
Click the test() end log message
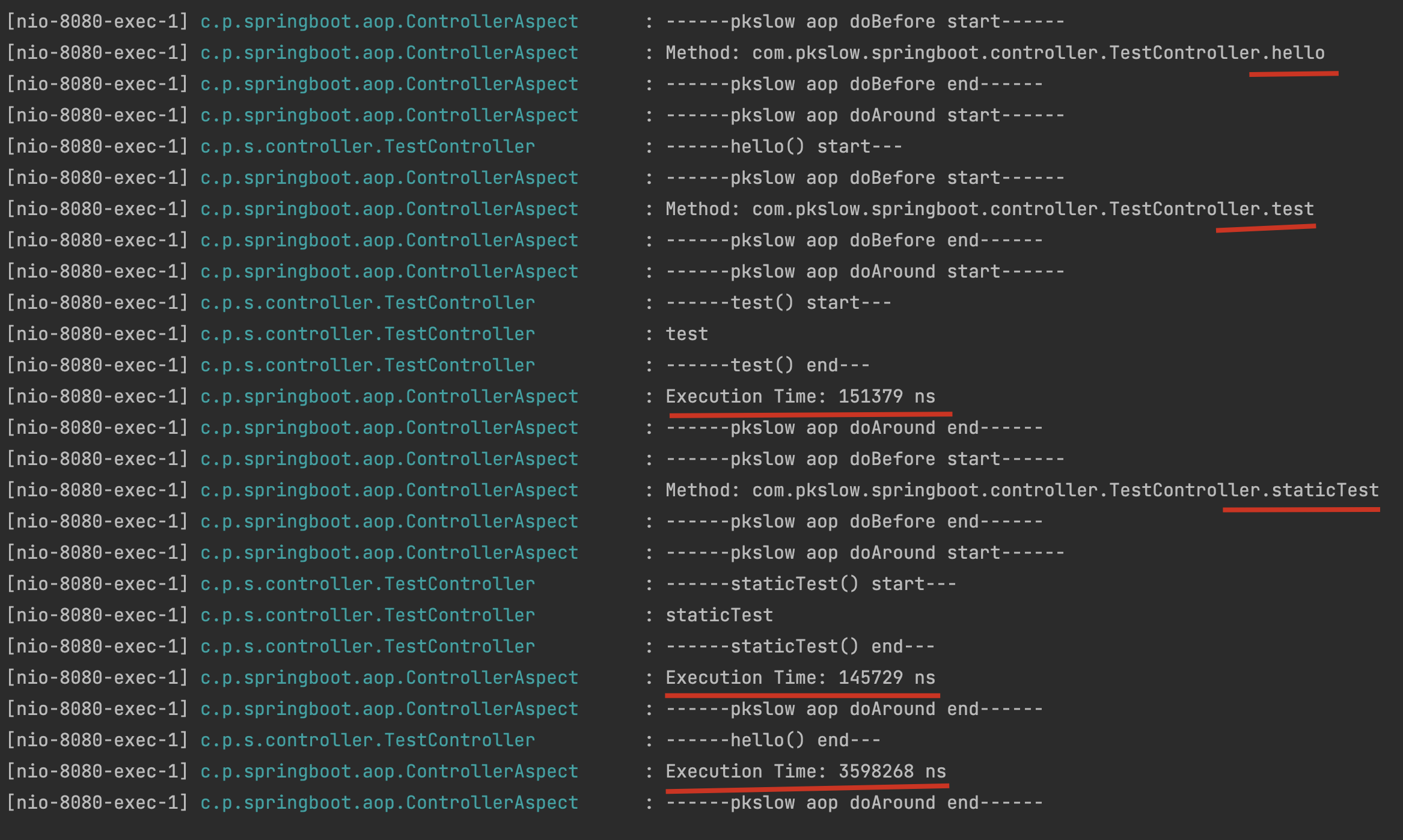pos(768,365)
